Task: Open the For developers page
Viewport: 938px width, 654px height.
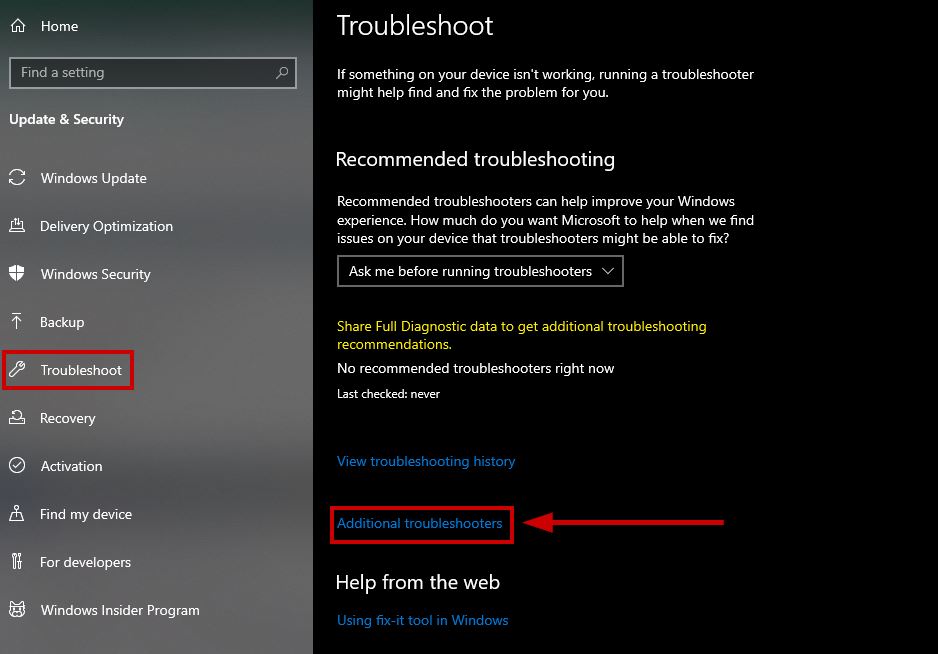Action: coord(86,562)
